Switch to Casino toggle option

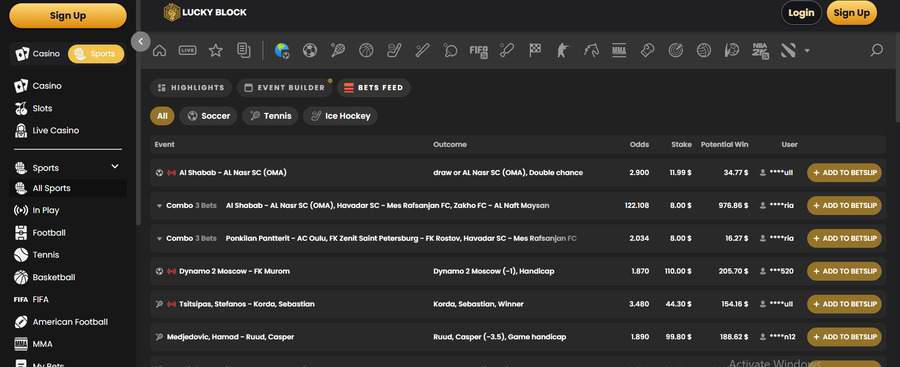(x=38, y=54)
